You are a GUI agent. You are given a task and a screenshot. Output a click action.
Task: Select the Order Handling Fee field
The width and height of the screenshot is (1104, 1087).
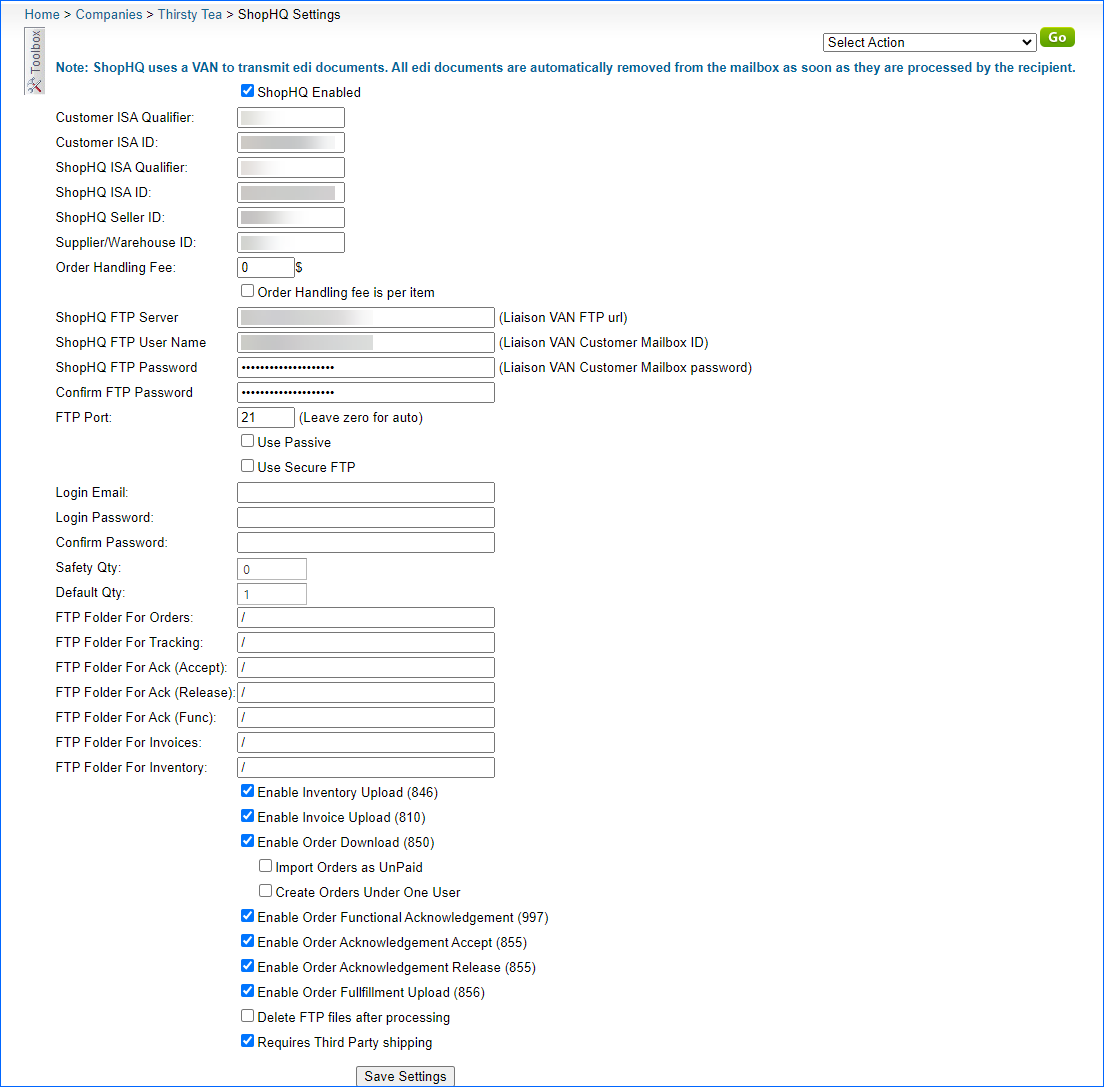point(266,267)
